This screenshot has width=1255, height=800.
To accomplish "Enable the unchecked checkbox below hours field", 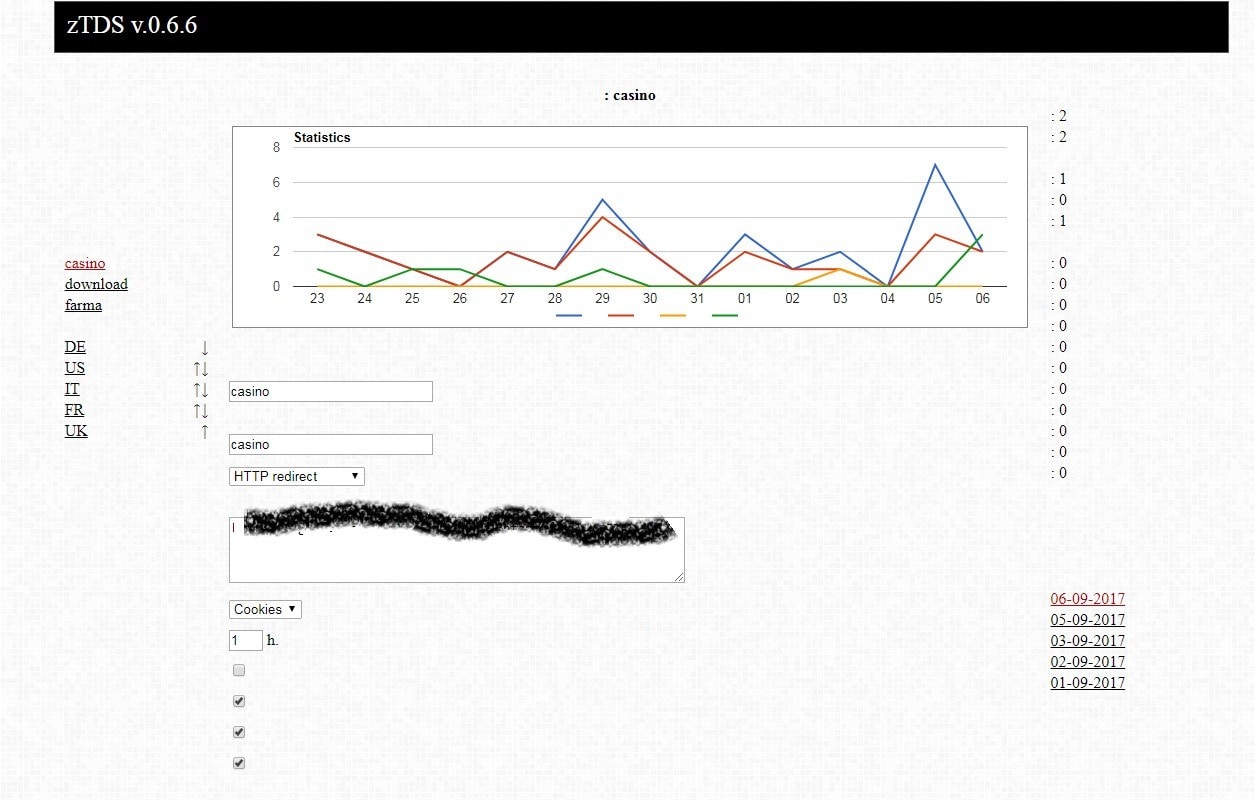I will [239, 670].
